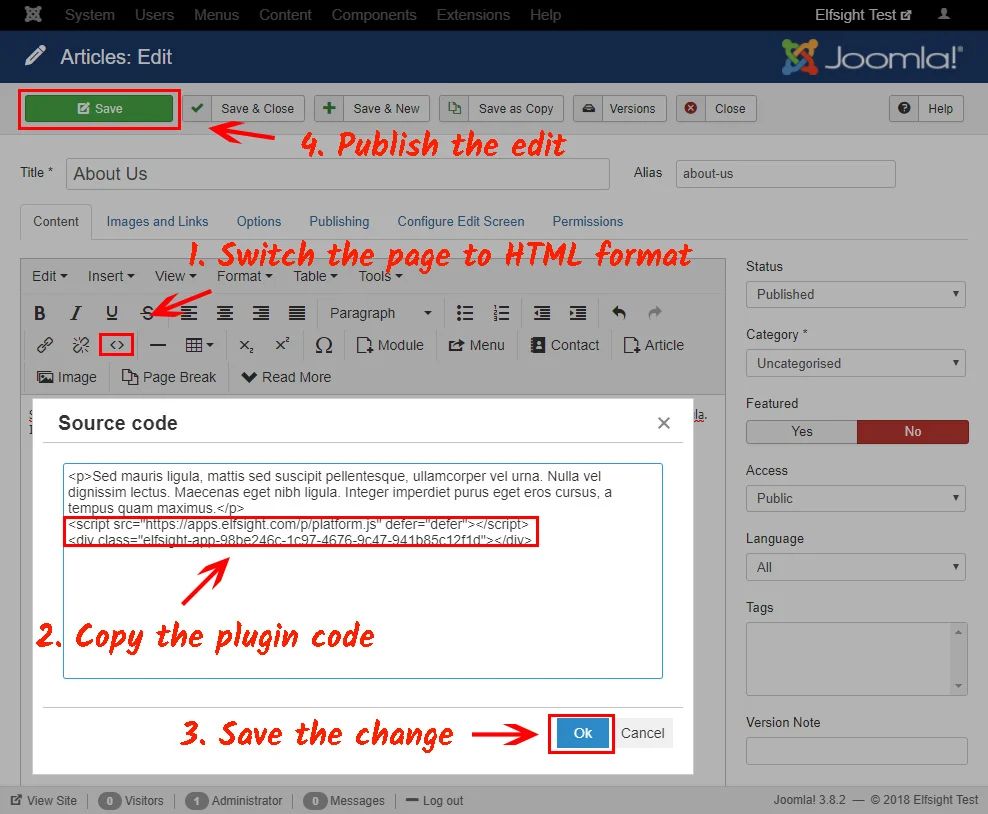Screen dimensions: 988x814
Task: Apply superscript formatting
Action: [282, 345]
